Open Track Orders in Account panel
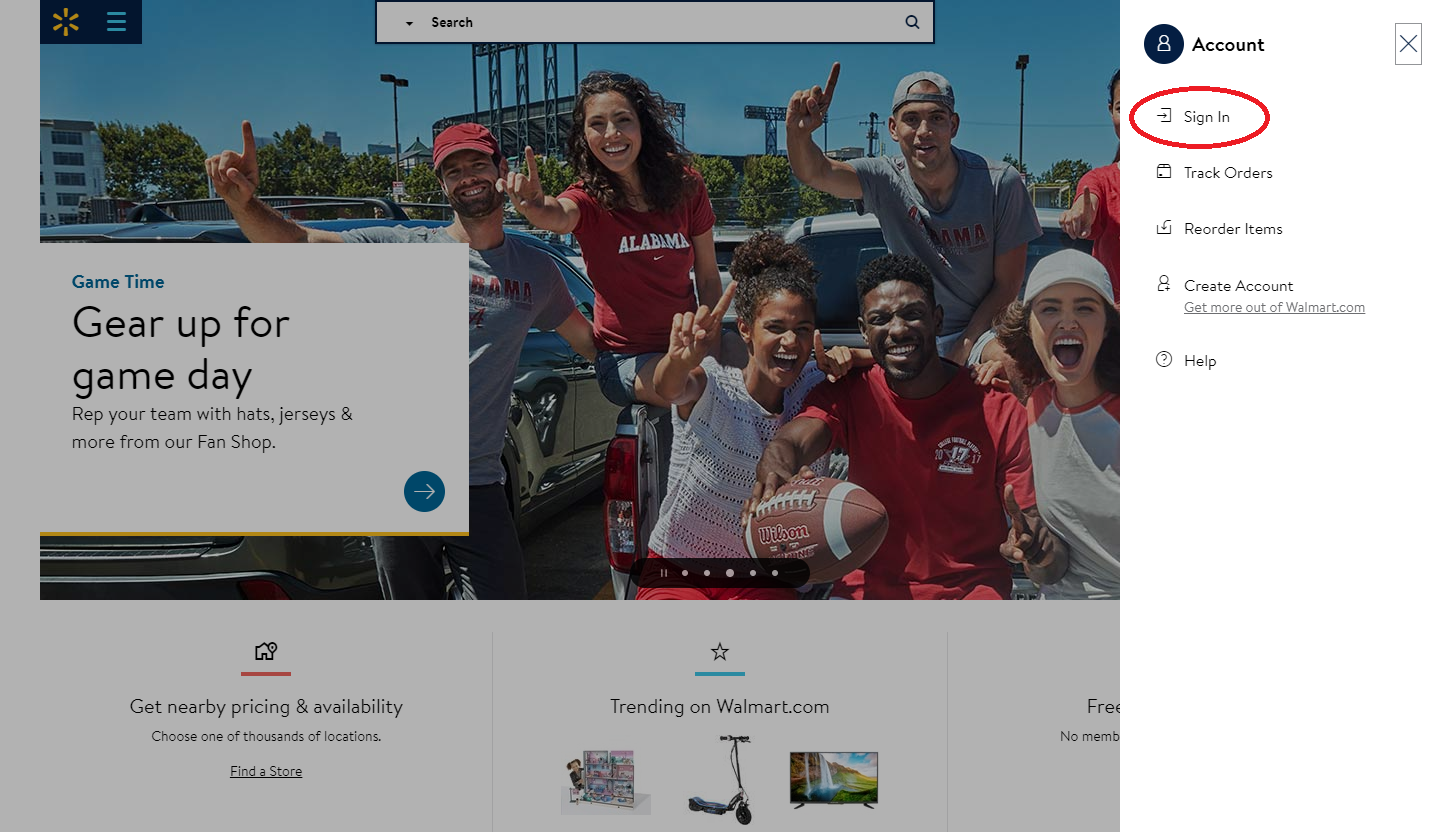This screenshot has height=832, width=1440. (1227, 173)
